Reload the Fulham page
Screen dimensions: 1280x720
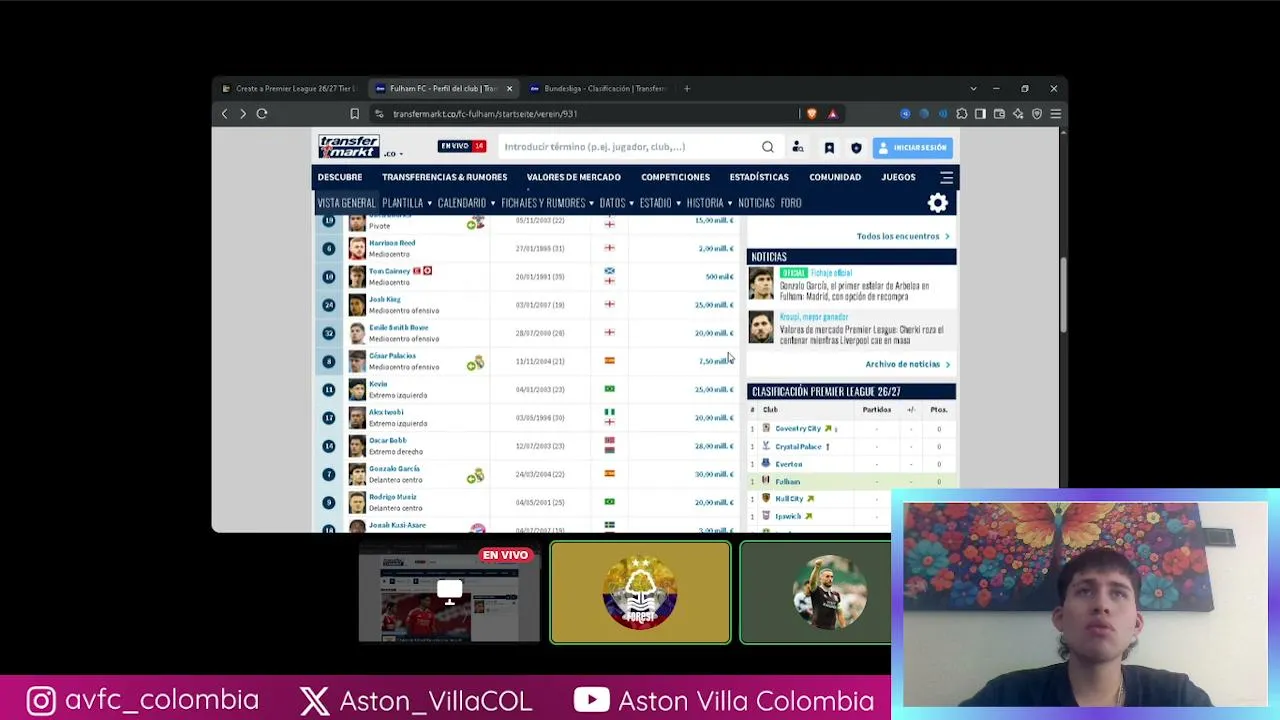[x=262, y=114]
